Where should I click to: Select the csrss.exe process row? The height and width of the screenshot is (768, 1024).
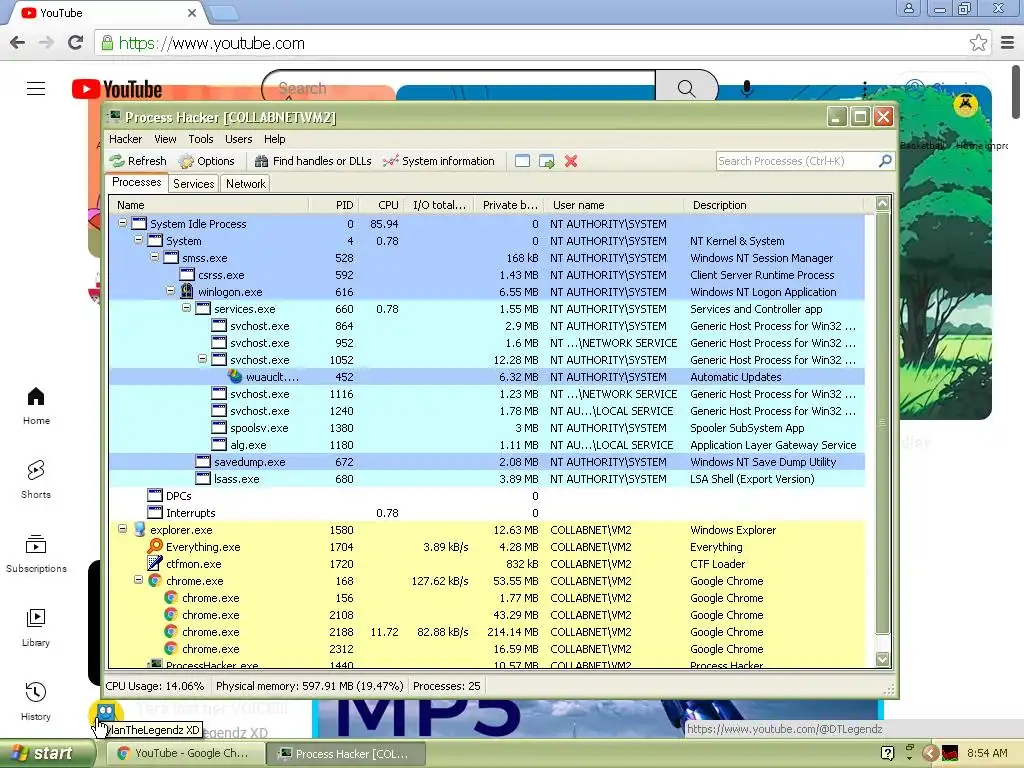487,275
